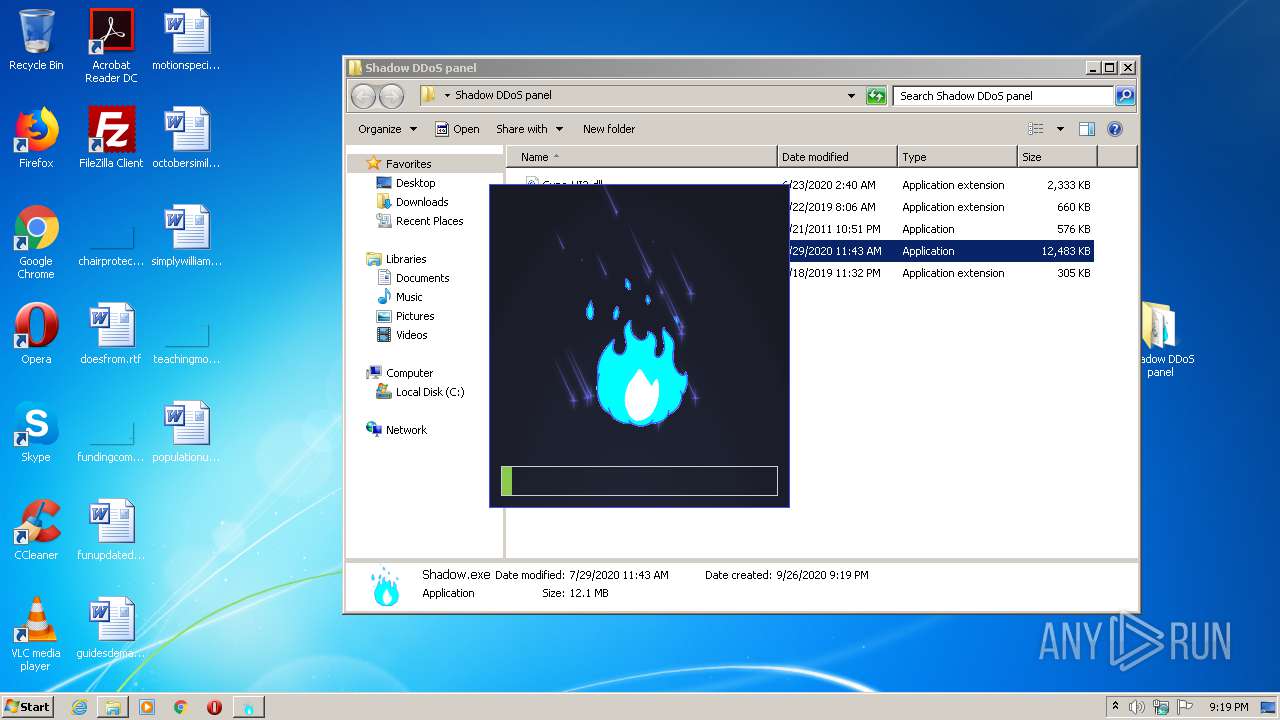Sort by the Size column header

(x=1057, y=157)
